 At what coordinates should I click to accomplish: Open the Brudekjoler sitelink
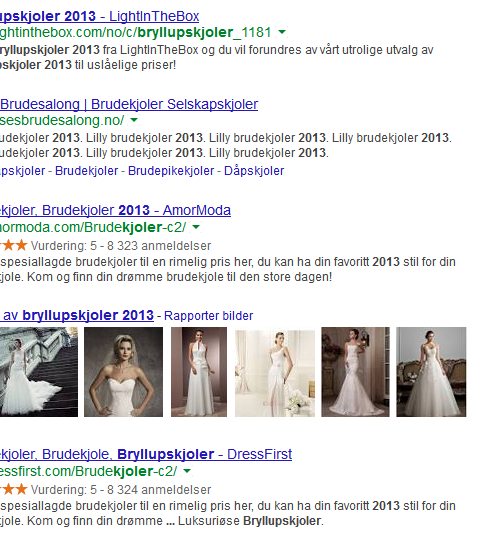click(86, 171)
